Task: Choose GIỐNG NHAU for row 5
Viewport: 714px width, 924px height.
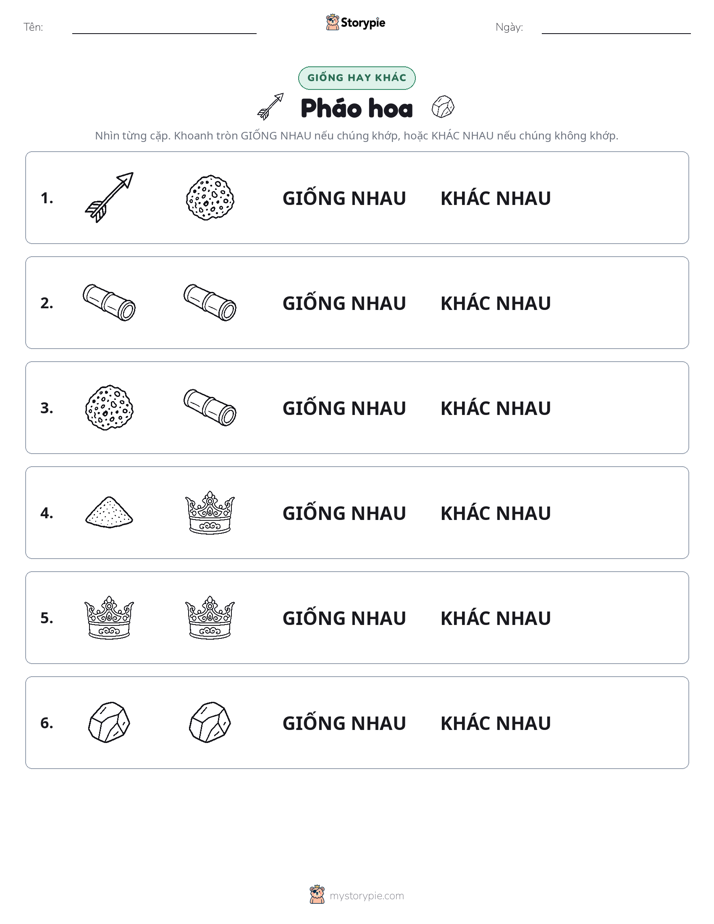Action: [344, 618]
